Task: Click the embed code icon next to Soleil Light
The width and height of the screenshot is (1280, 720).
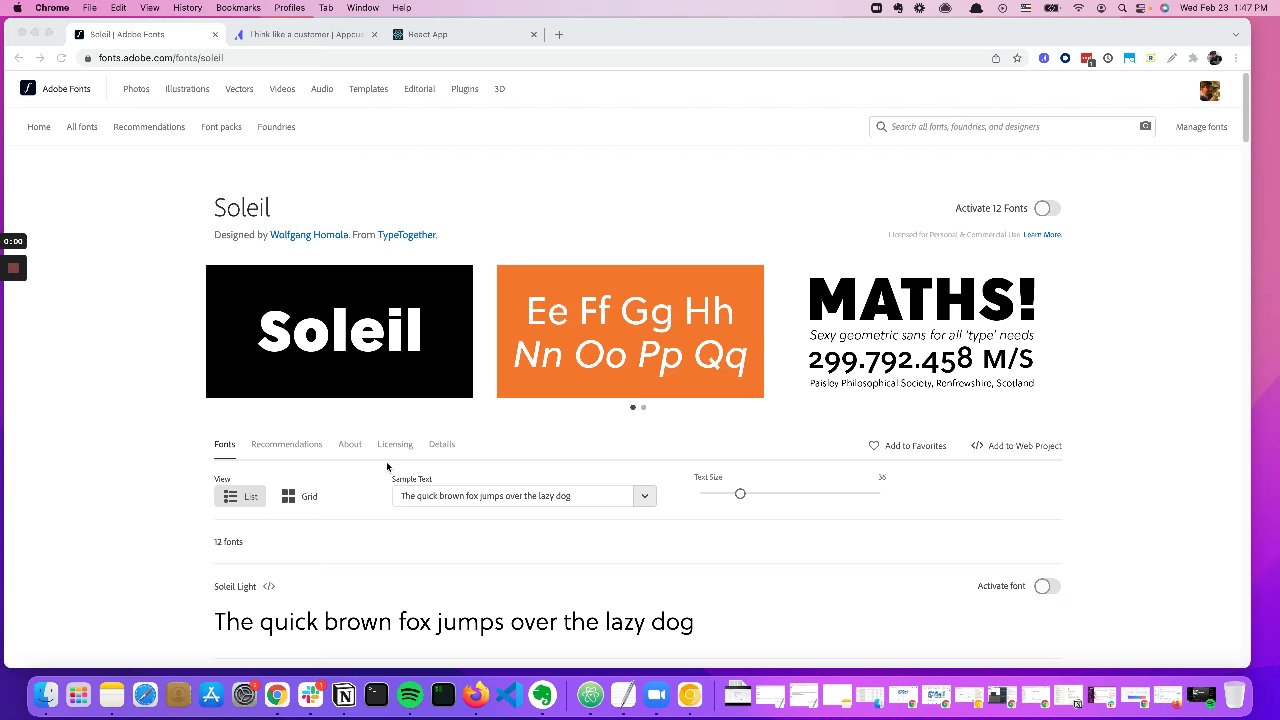Action: [268, 586]
